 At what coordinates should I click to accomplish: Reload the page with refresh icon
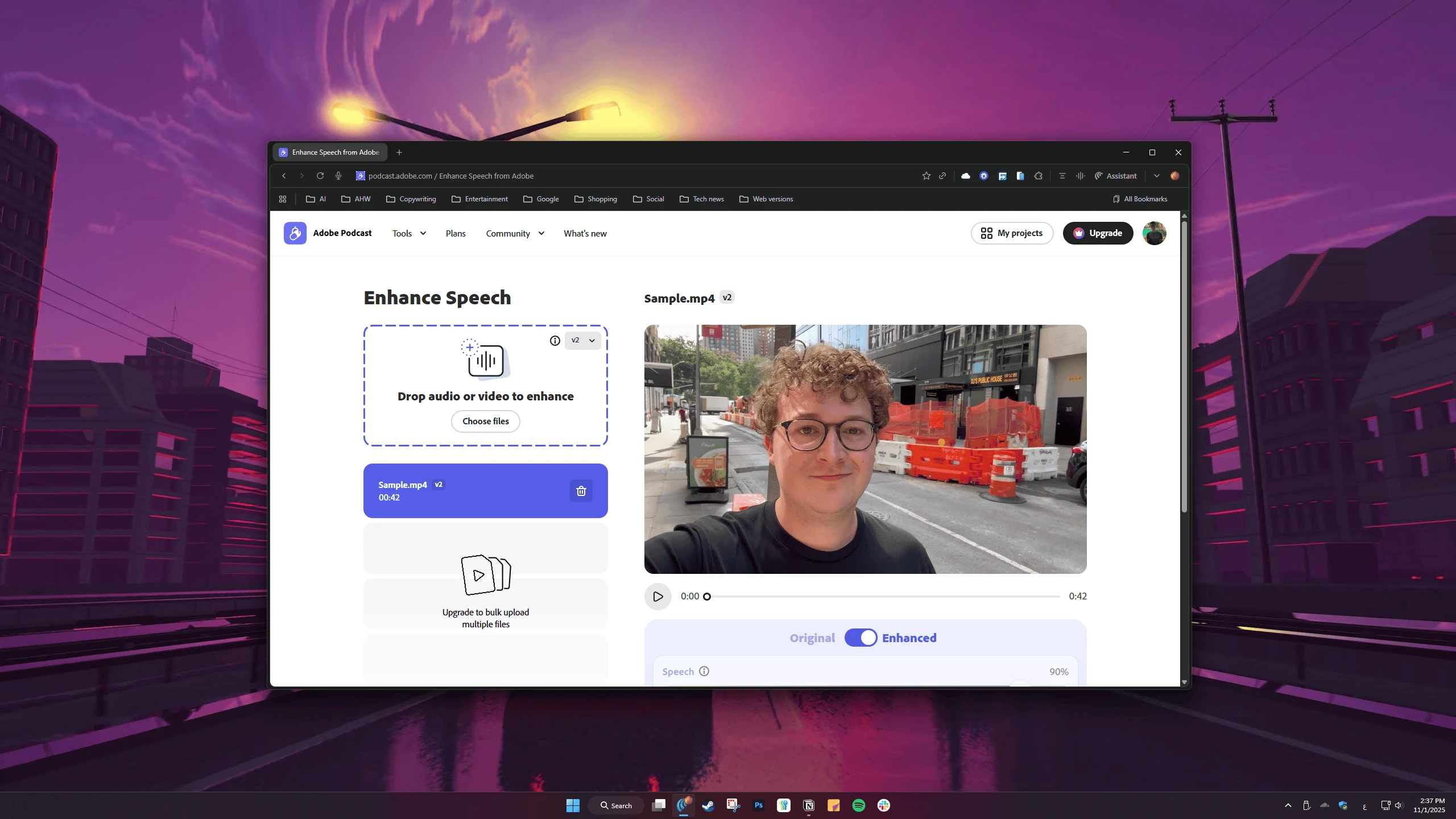click(x=320, y=176)
